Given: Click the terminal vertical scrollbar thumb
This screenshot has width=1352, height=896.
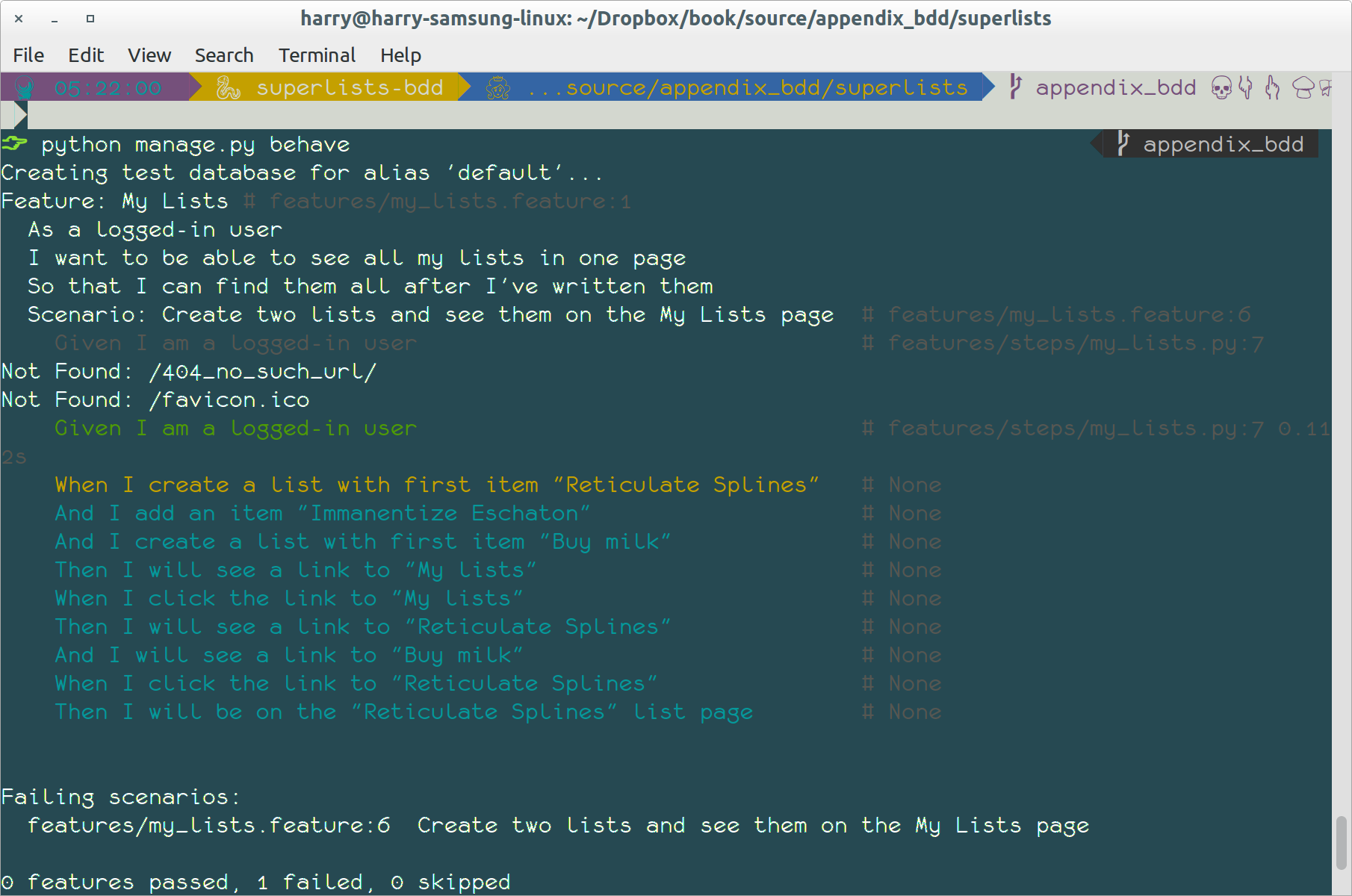Looking at the screenshot, I should 1342,843.
